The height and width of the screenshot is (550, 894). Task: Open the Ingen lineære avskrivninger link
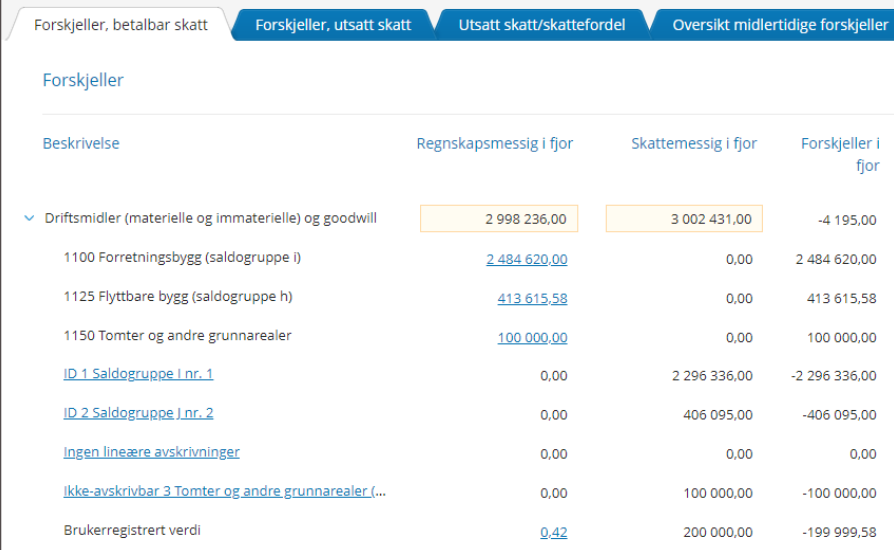151,452
